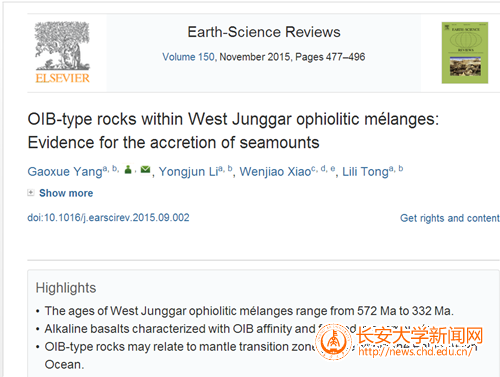Click the Highlights section heading

point(66,288)
